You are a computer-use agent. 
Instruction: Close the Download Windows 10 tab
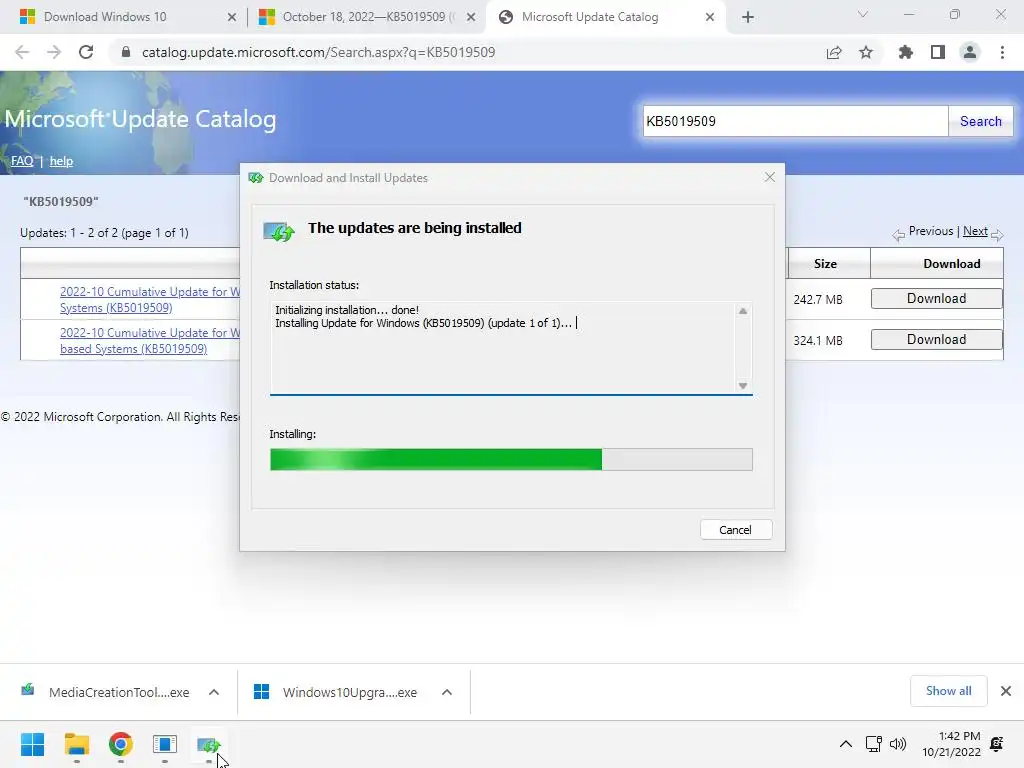click(232, 17)
